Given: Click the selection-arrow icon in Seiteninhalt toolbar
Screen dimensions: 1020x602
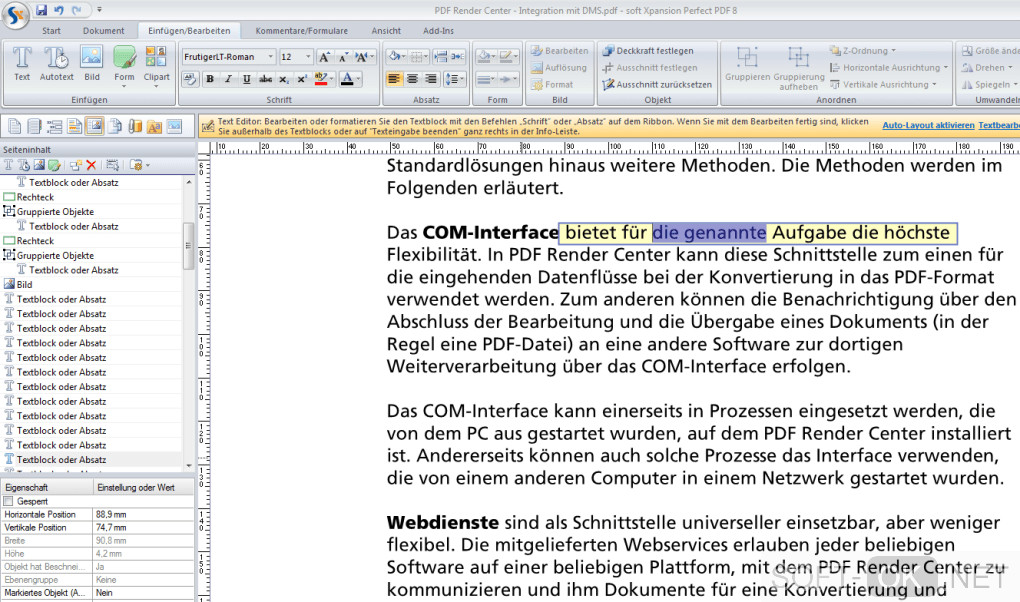Looking at the screenshot, I should (113, 165).
